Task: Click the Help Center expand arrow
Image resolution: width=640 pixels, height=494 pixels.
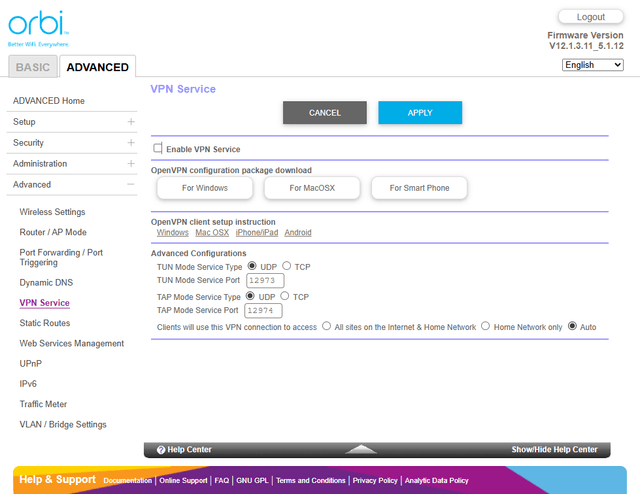Action: (361, 449)
